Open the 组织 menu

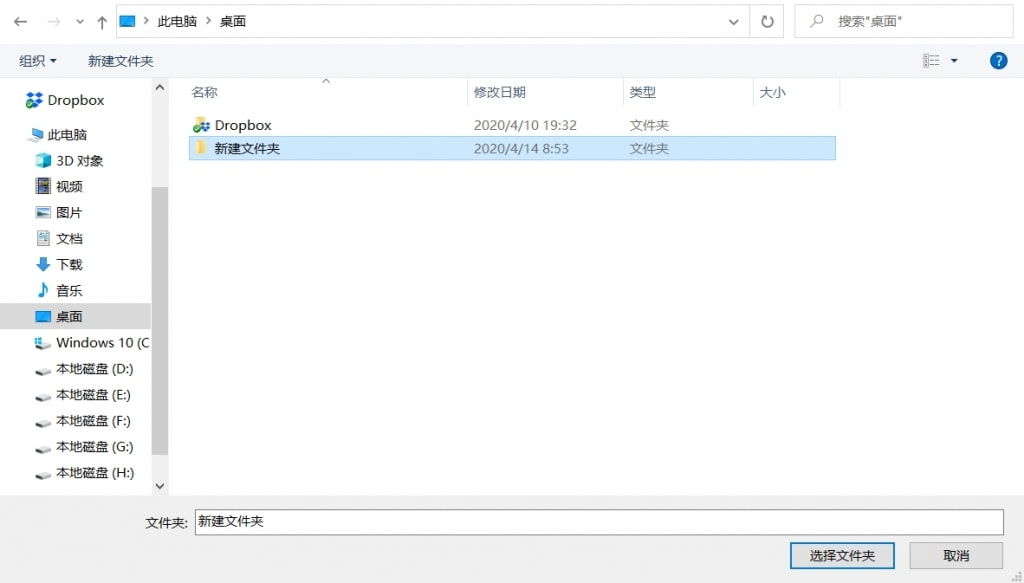coord(38,61)
